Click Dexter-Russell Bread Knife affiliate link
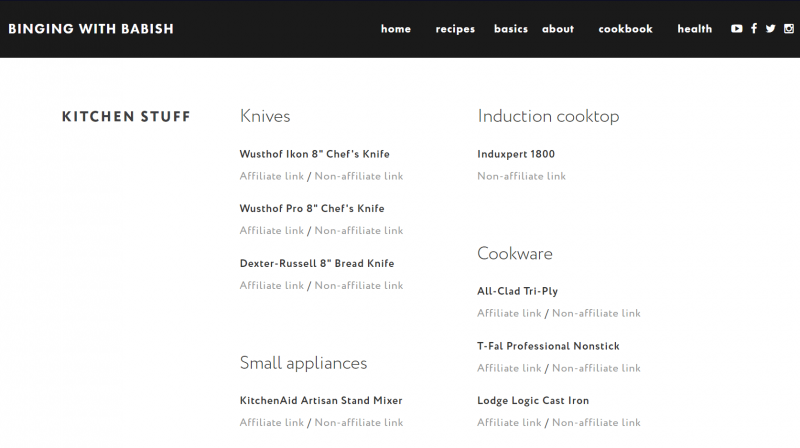 (x=271, y=286)
